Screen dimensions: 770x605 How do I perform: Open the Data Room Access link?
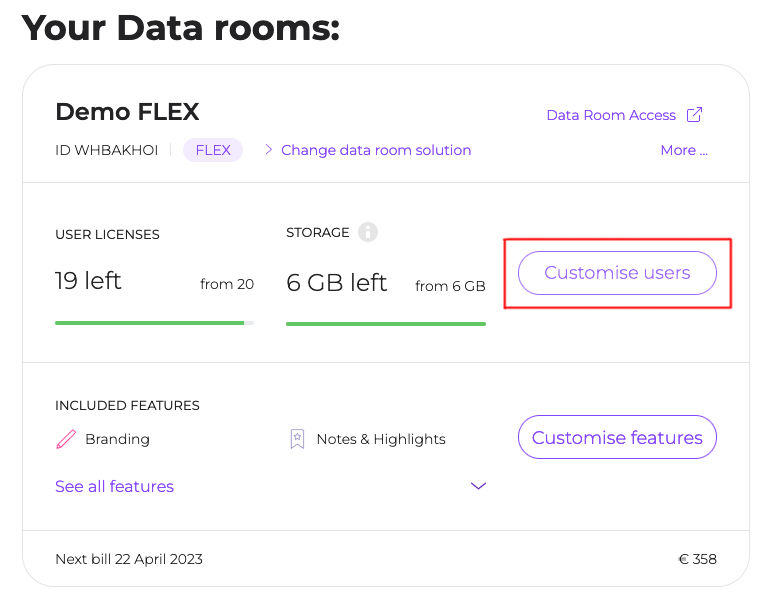coord(611,115)
